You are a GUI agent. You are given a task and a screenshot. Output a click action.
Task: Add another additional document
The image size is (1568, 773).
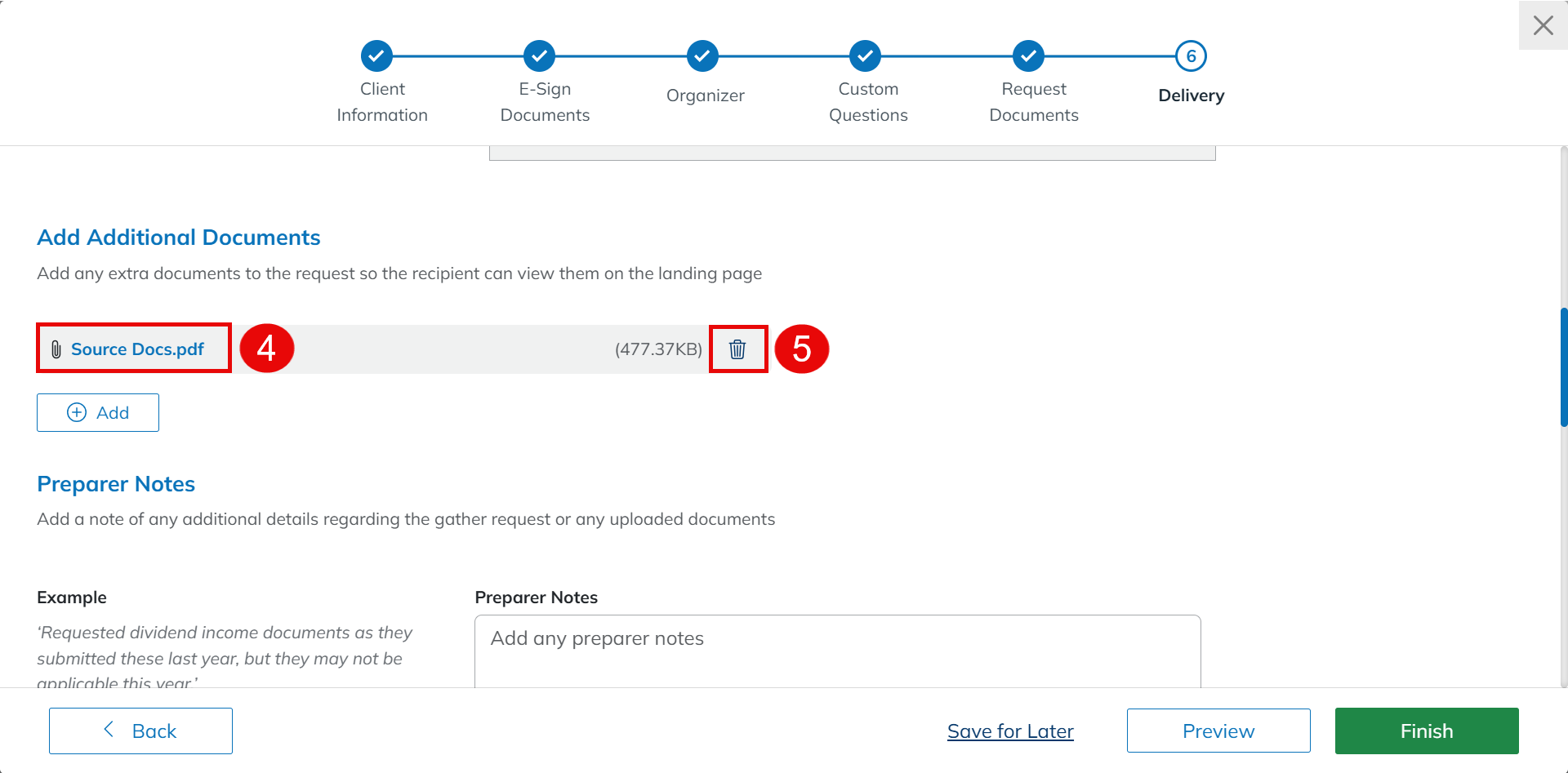pyautogui.click(x=98, y=413)
